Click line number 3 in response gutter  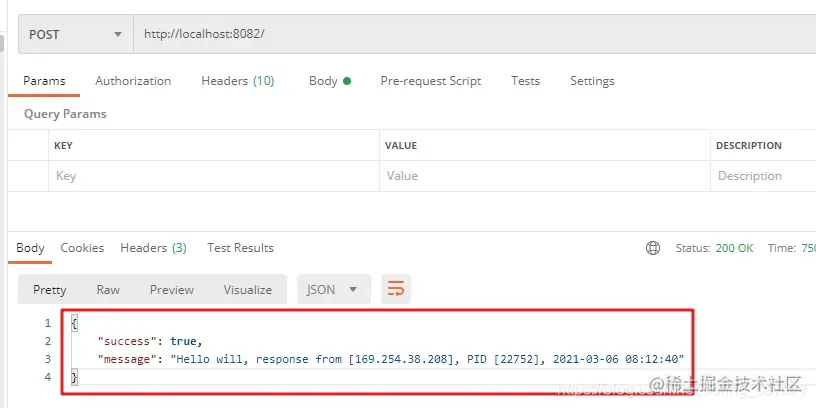click(48, 359)
